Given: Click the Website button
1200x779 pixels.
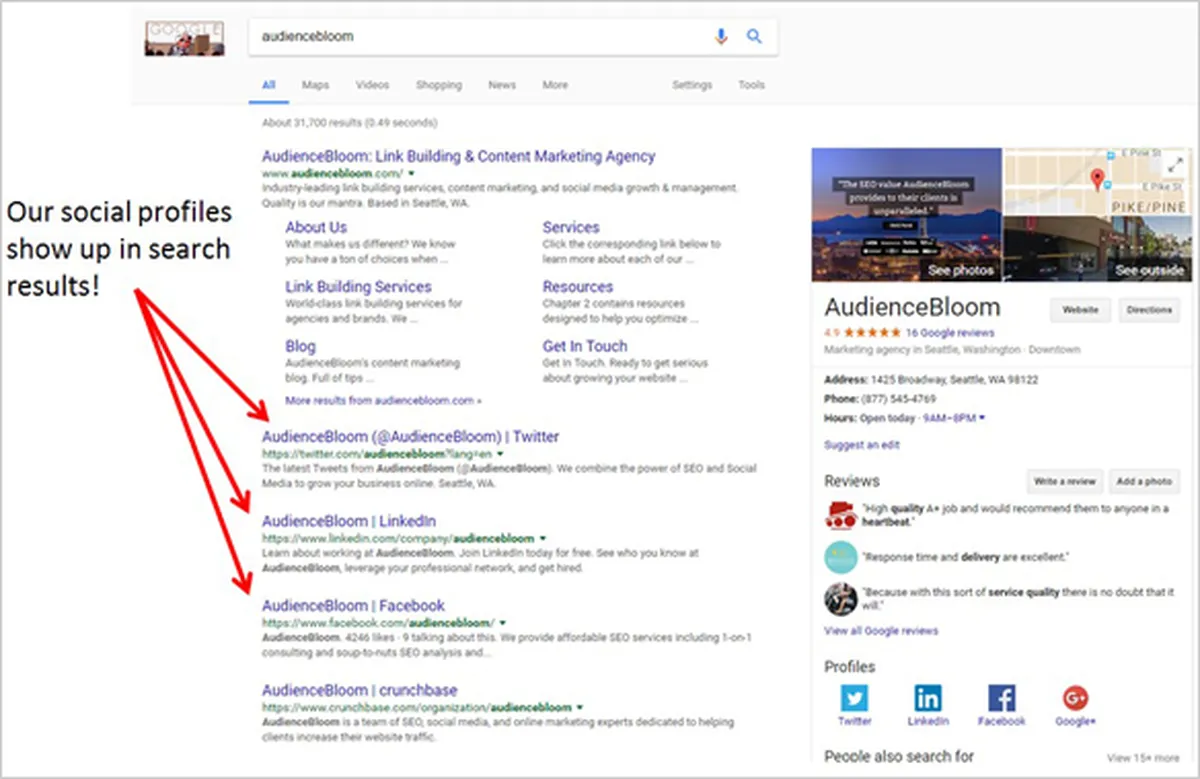Looking at the screenshot, I should [1080, 310].
